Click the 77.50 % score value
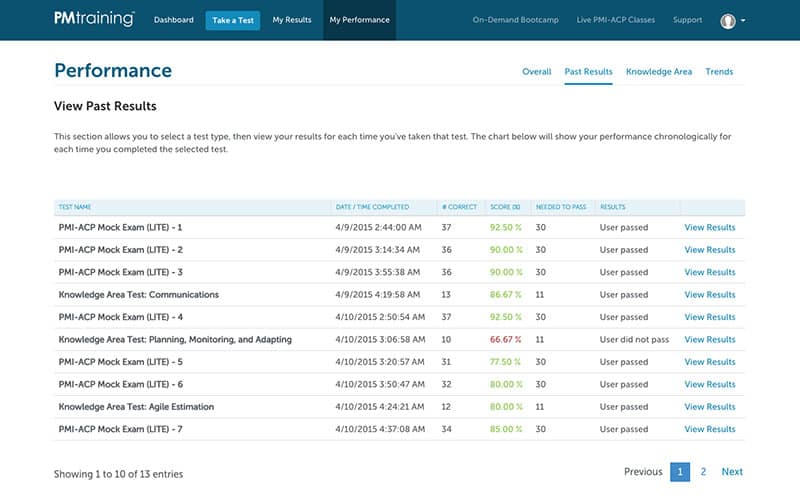The width and height of the screenshot is (800, 503). [x=505, y=362]
